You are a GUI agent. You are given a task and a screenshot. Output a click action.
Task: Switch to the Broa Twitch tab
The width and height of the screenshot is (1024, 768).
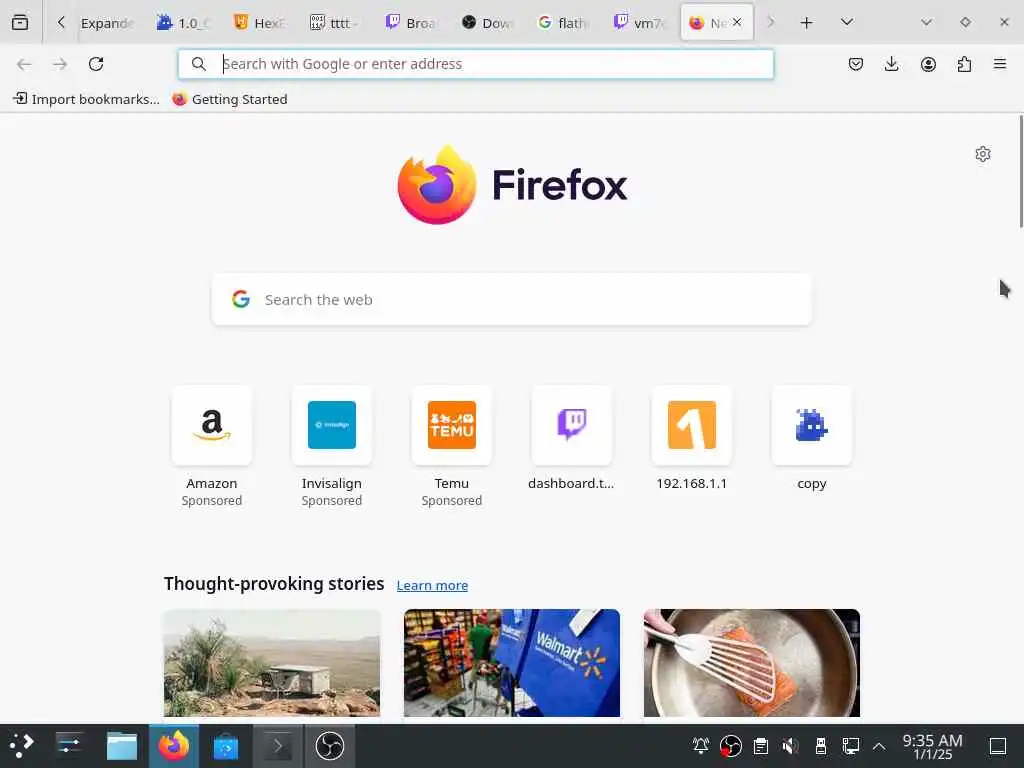[412, 23]
